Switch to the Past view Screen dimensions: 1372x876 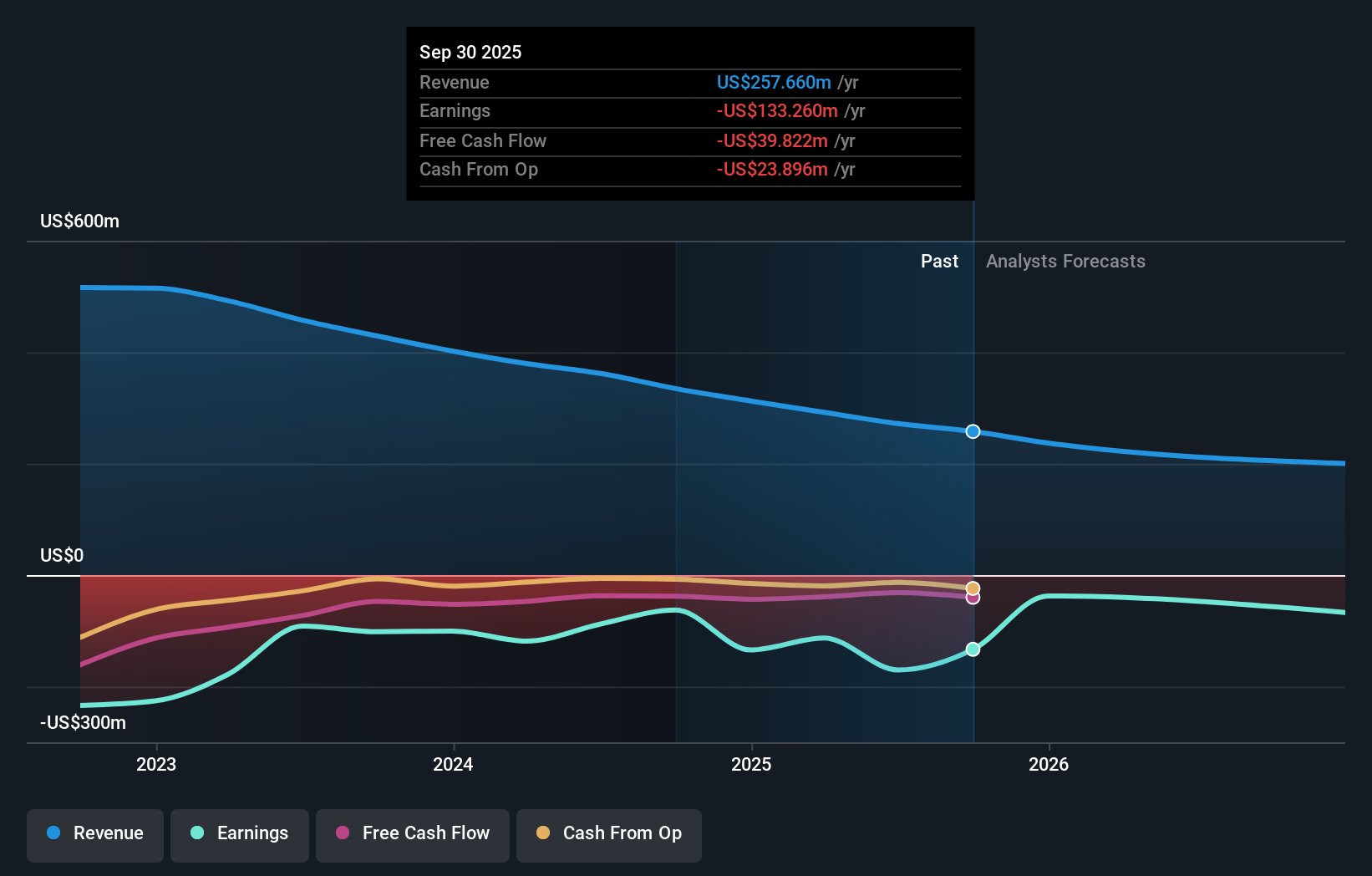click(x=939, y=261)
